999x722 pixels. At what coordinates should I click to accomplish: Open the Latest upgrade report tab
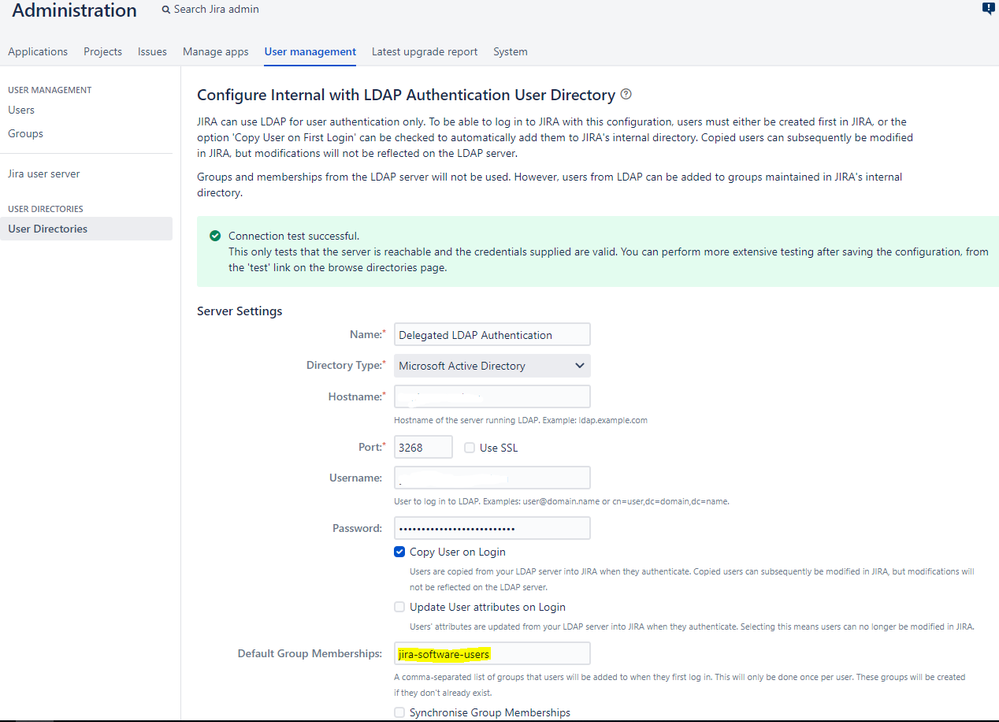coord(424,52)
